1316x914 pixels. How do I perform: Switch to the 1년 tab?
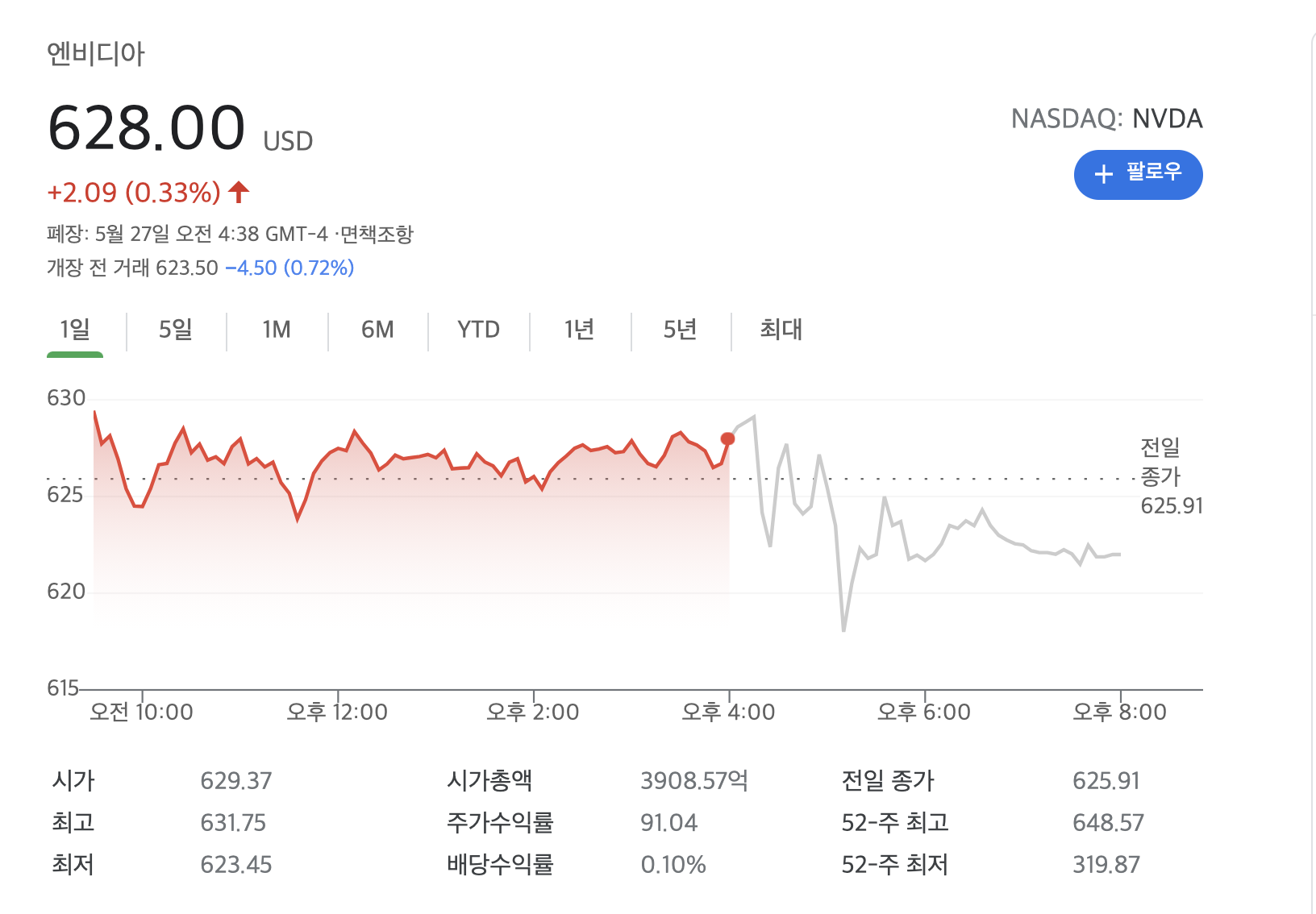click(x=579, y=330)
